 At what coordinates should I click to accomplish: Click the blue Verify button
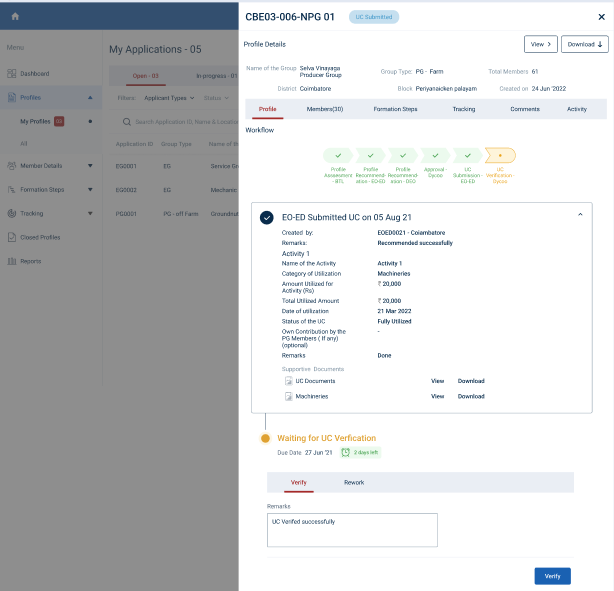click(552, 576)
